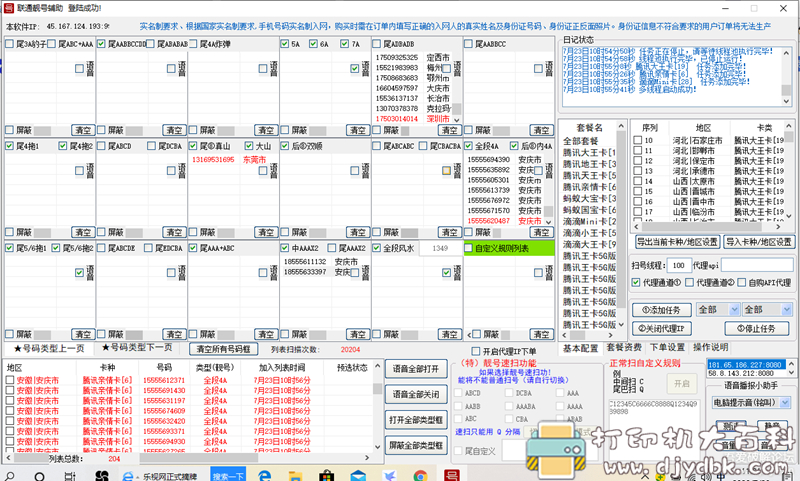
Task: Launch Microsoft Edge from the taskbar
Action: tap(264, 476)
